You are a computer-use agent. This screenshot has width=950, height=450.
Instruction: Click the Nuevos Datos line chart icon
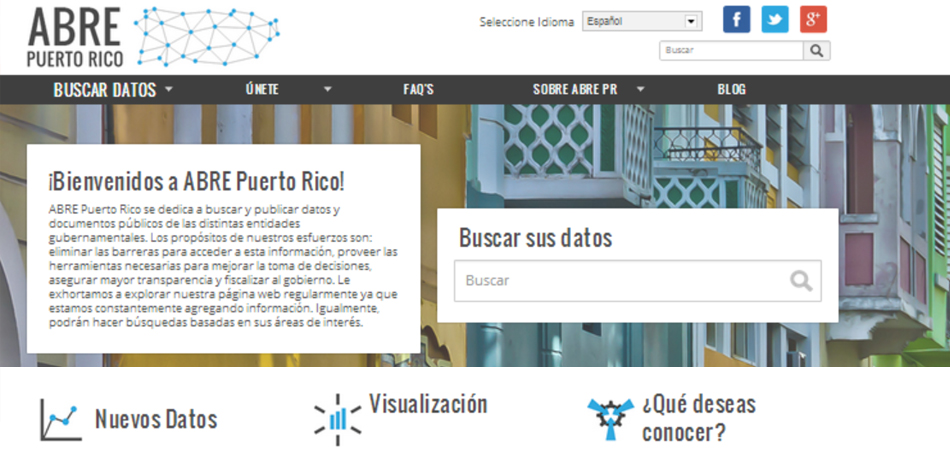click(61, 419)
